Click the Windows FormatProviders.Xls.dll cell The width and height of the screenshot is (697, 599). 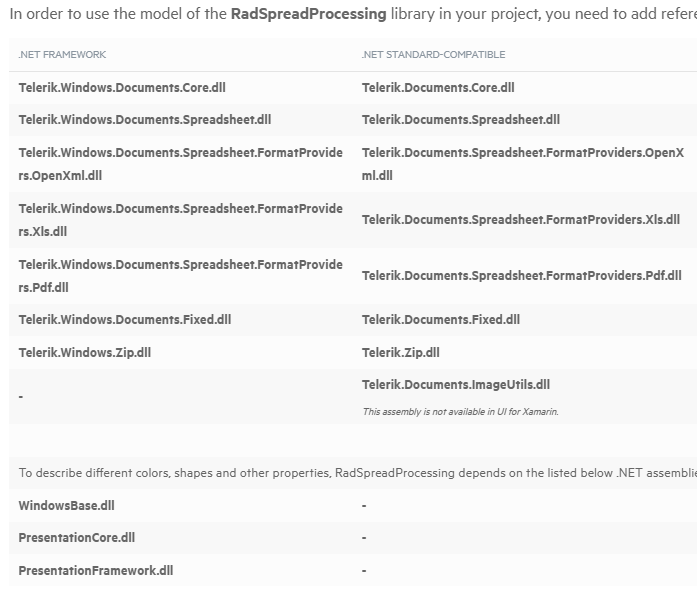[180, 220]
